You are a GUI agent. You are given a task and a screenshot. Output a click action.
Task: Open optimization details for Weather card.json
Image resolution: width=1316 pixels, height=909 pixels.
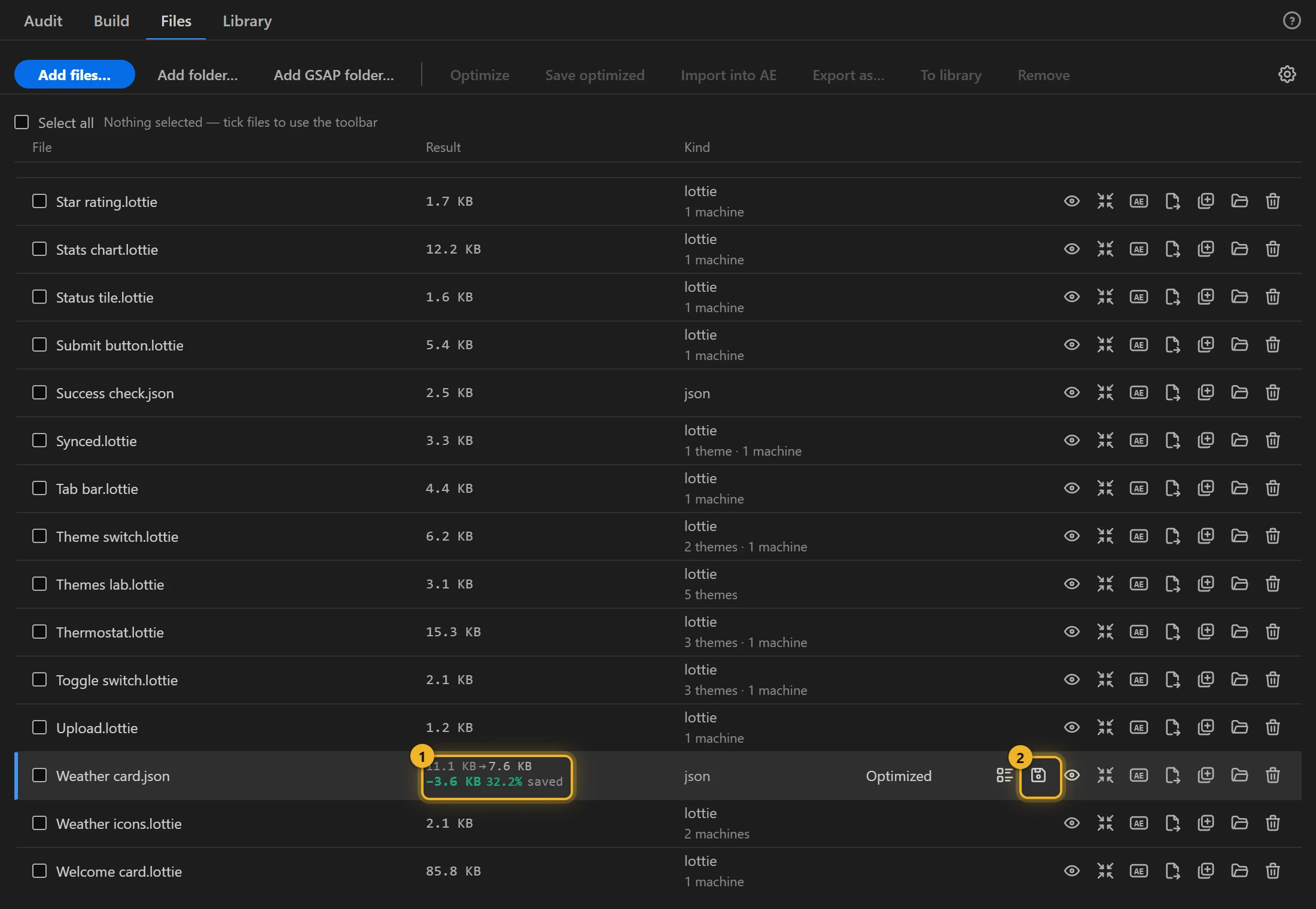tap(1005, 776)
